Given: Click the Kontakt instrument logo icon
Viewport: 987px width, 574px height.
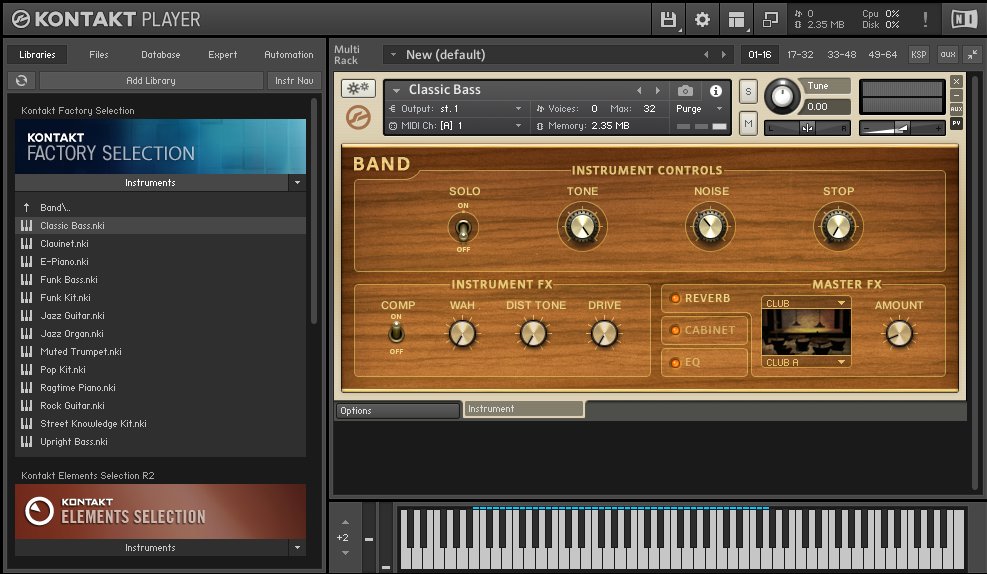Looking at the screenshot, I should pos(358,117).
